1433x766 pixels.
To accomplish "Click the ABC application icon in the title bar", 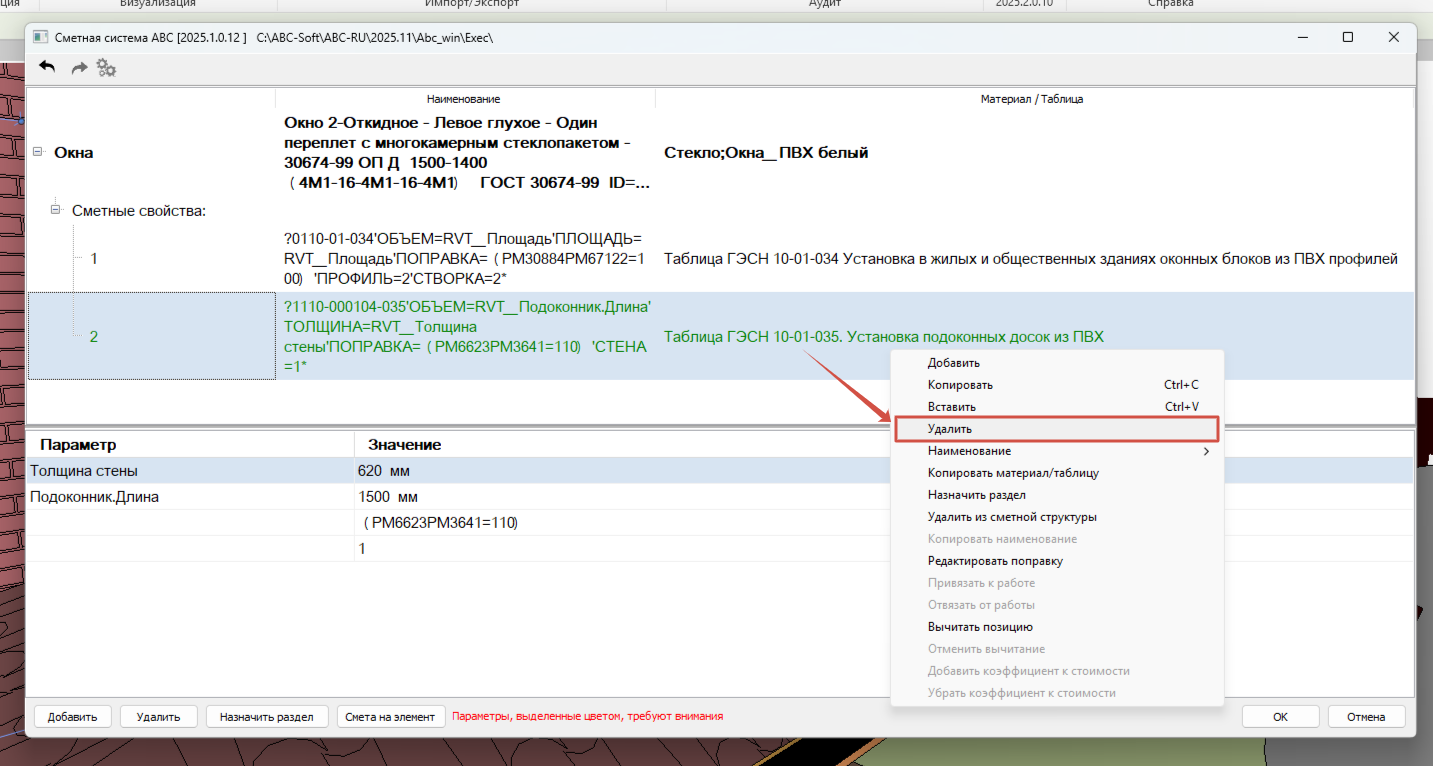I will [40, 37].
